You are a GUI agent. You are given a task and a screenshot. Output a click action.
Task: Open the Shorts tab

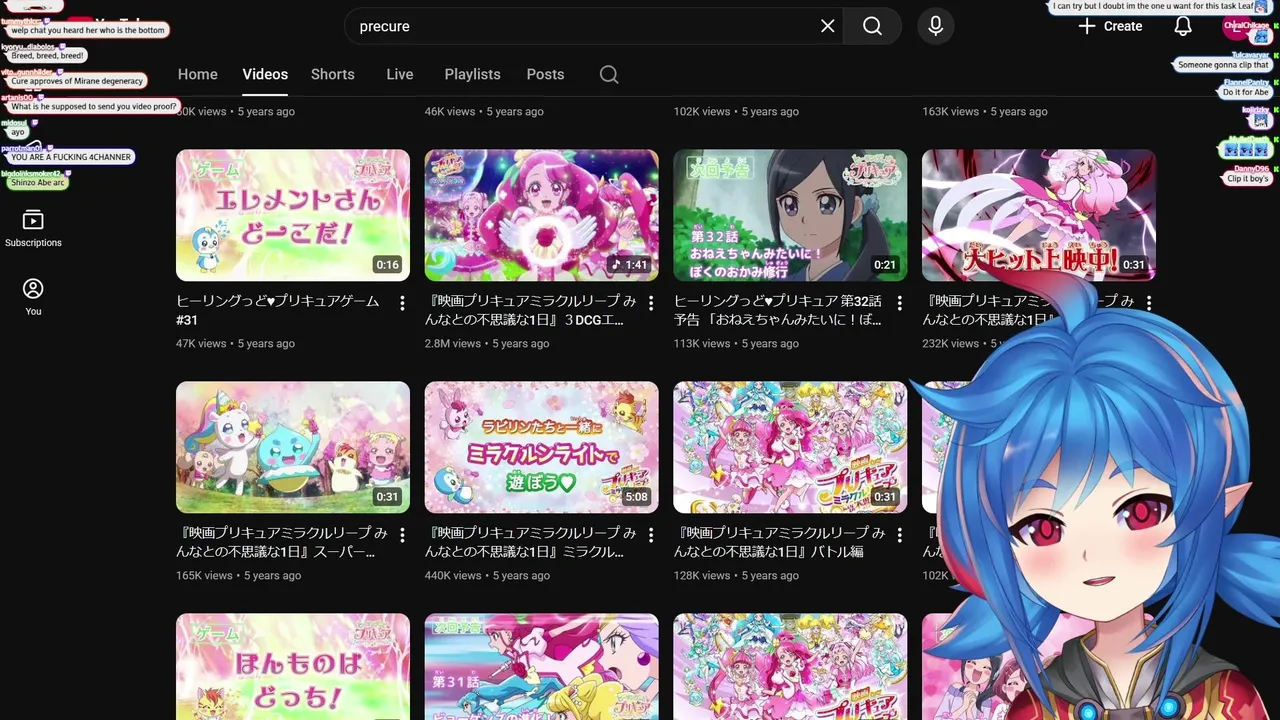point(333,74)
